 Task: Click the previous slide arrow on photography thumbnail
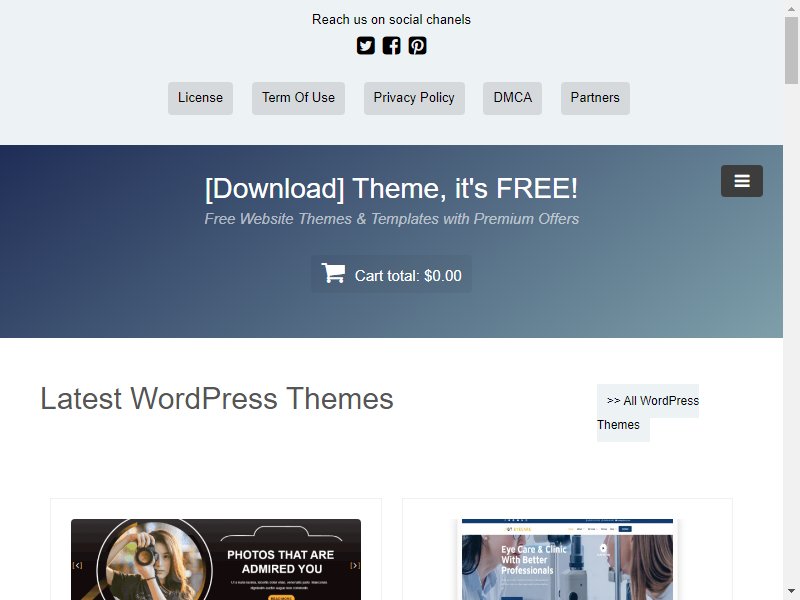pyautogui.click(x=77, y=565)
